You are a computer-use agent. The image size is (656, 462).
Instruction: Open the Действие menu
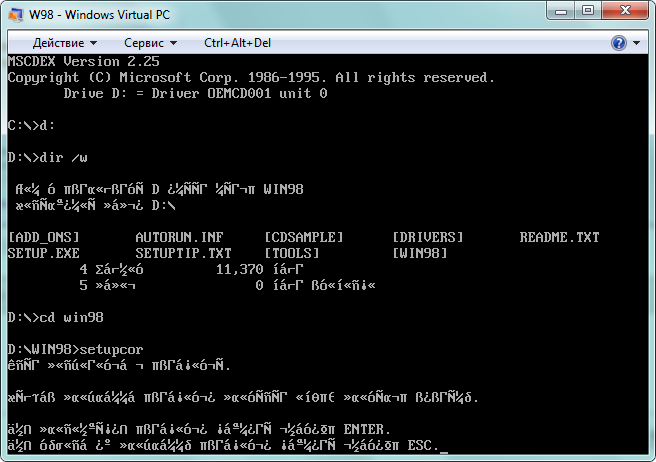click(65, 43)
